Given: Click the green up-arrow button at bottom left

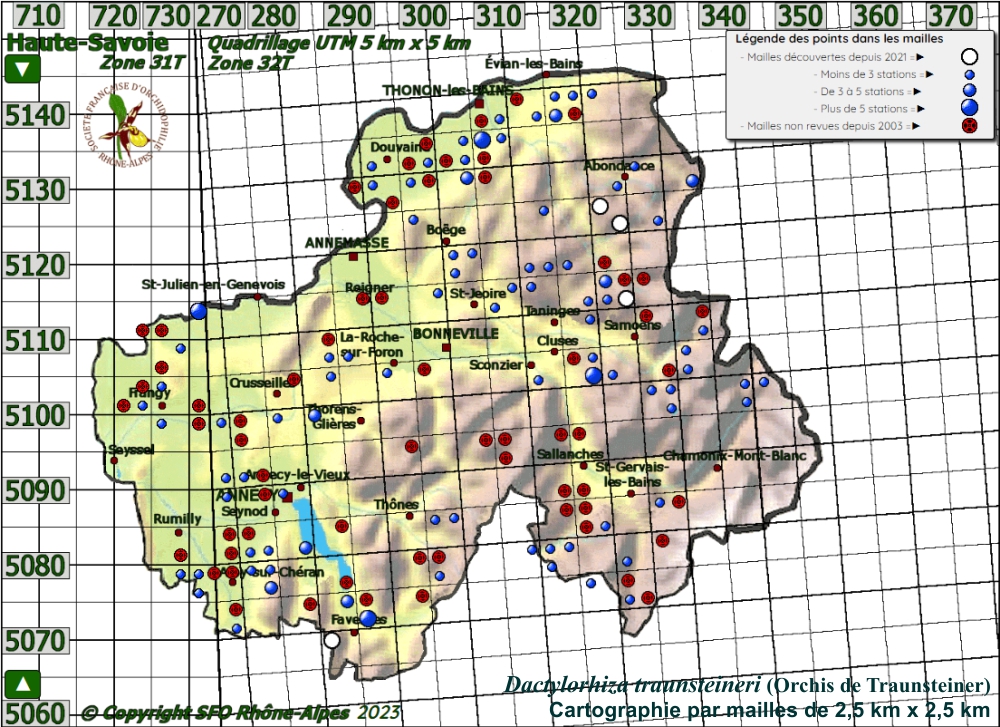Looking at the screenshot, I should (x=22, y=685).
